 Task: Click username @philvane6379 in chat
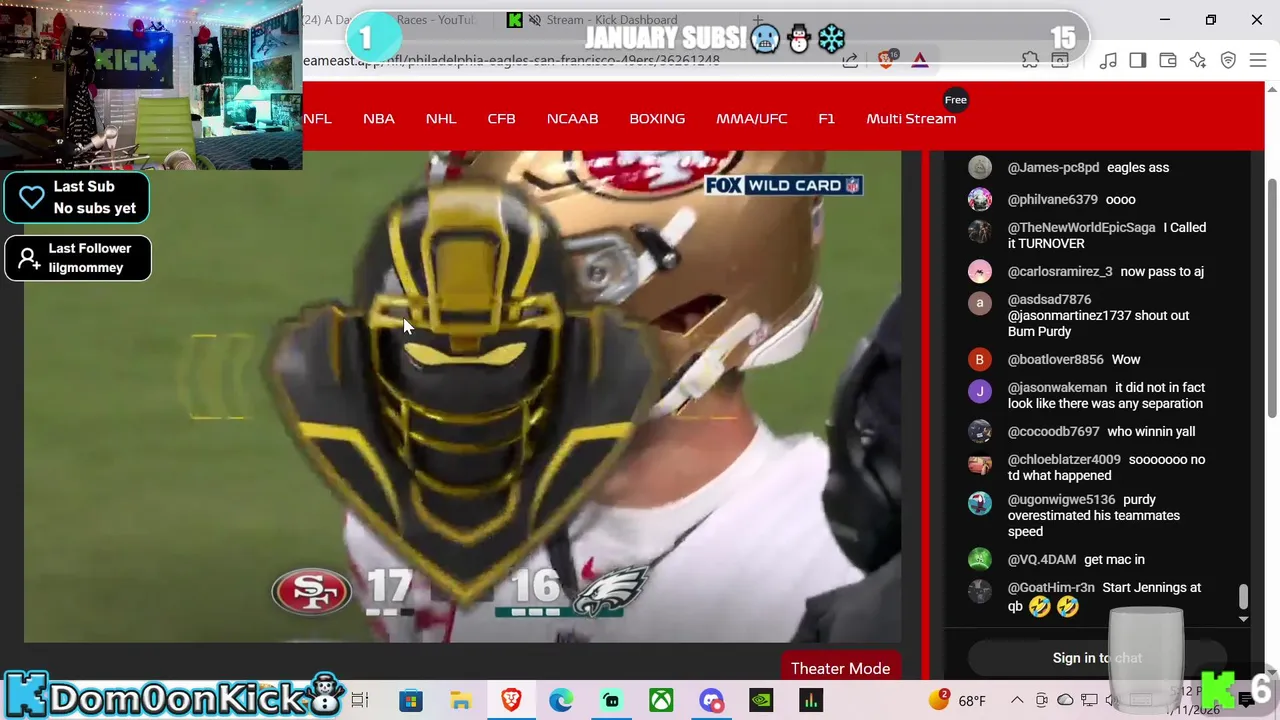(x=1052, y=199)
